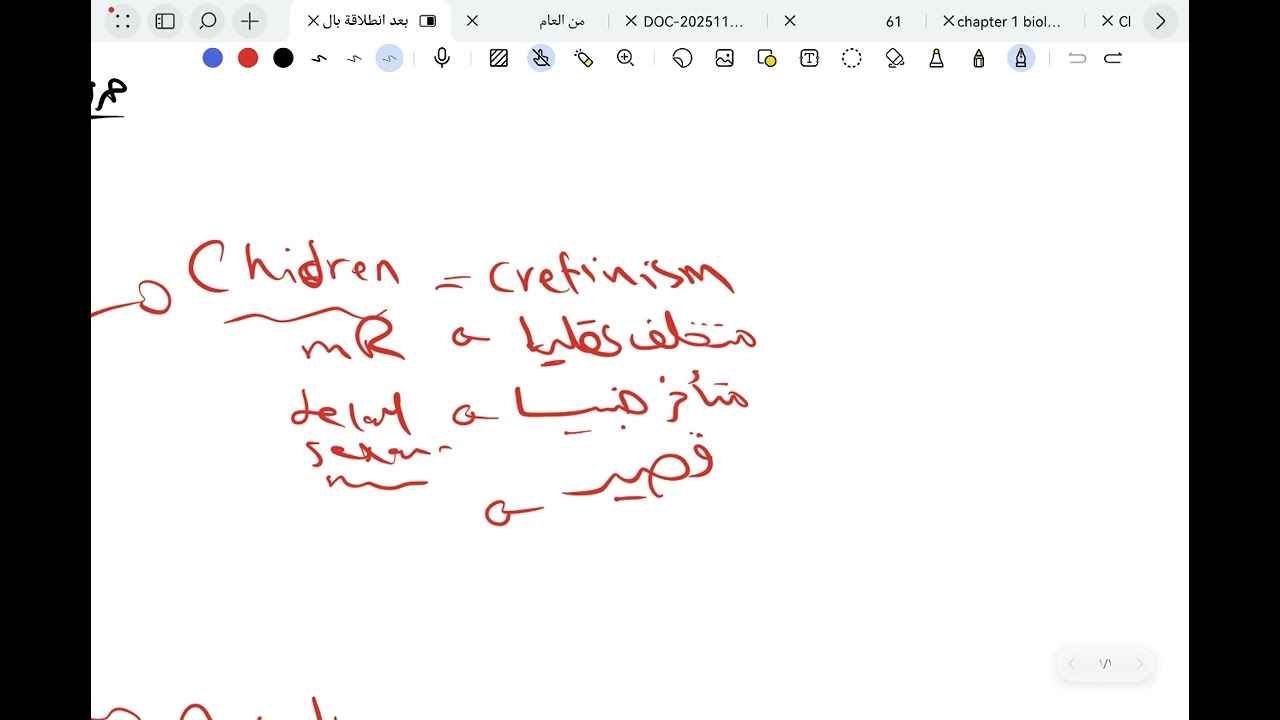Toggle finger touch drawing icon
The image size is (1280, 720).
tap(541, 58)
